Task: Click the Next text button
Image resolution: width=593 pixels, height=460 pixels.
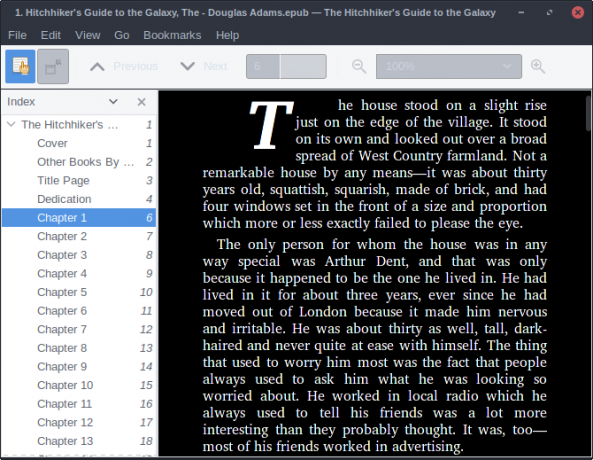Action: point(216,67)
